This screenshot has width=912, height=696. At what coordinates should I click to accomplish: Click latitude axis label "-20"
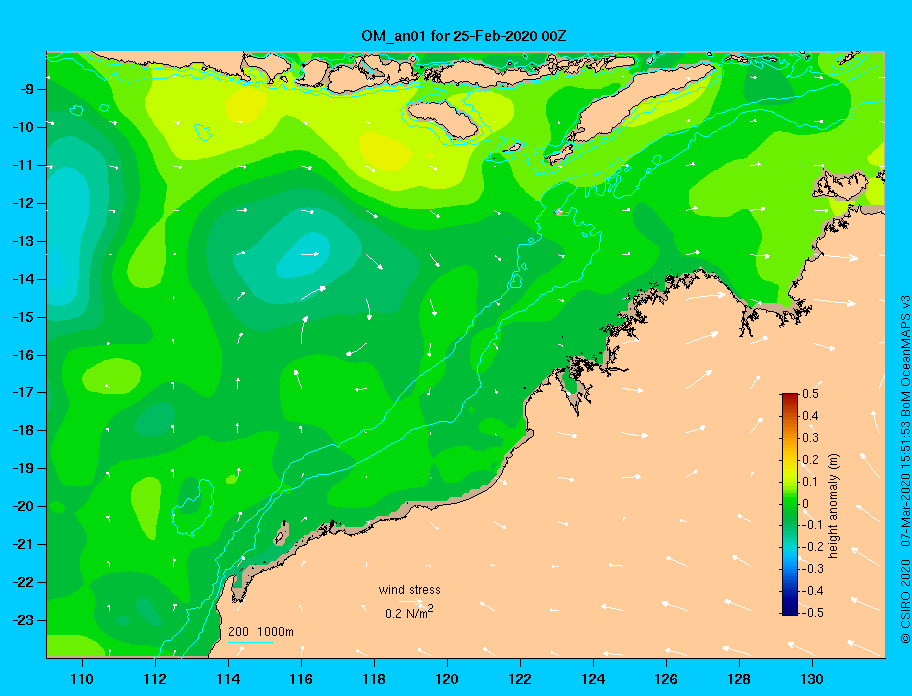point(23,506)
